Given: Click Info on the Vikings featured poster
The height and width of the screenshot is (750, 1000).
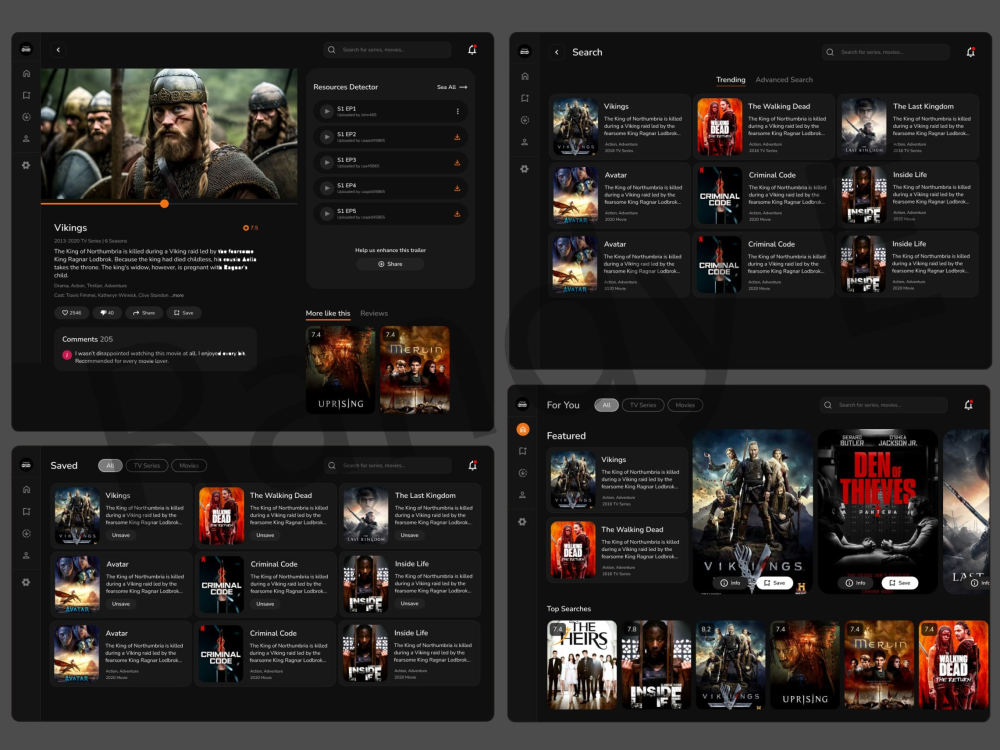Looking at the screenshot, I should (x=731, y=583).
